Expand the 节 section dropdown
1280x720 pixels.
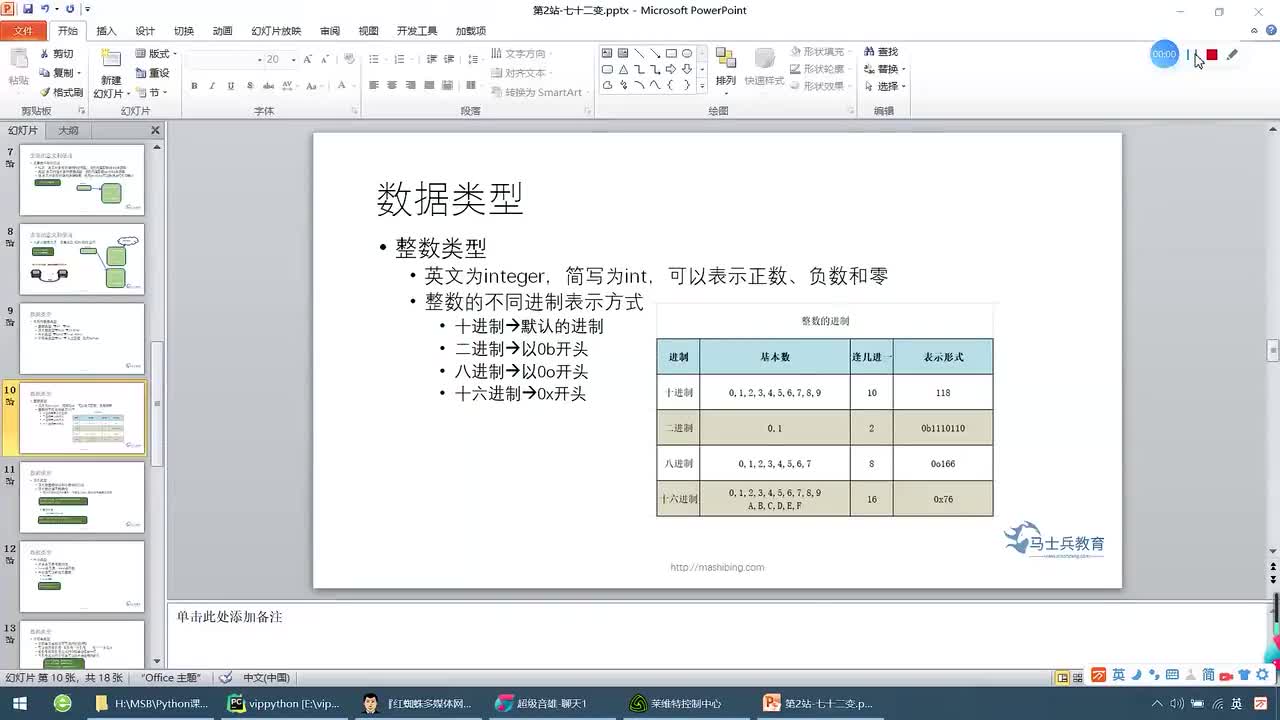click(x=153, y=92)
